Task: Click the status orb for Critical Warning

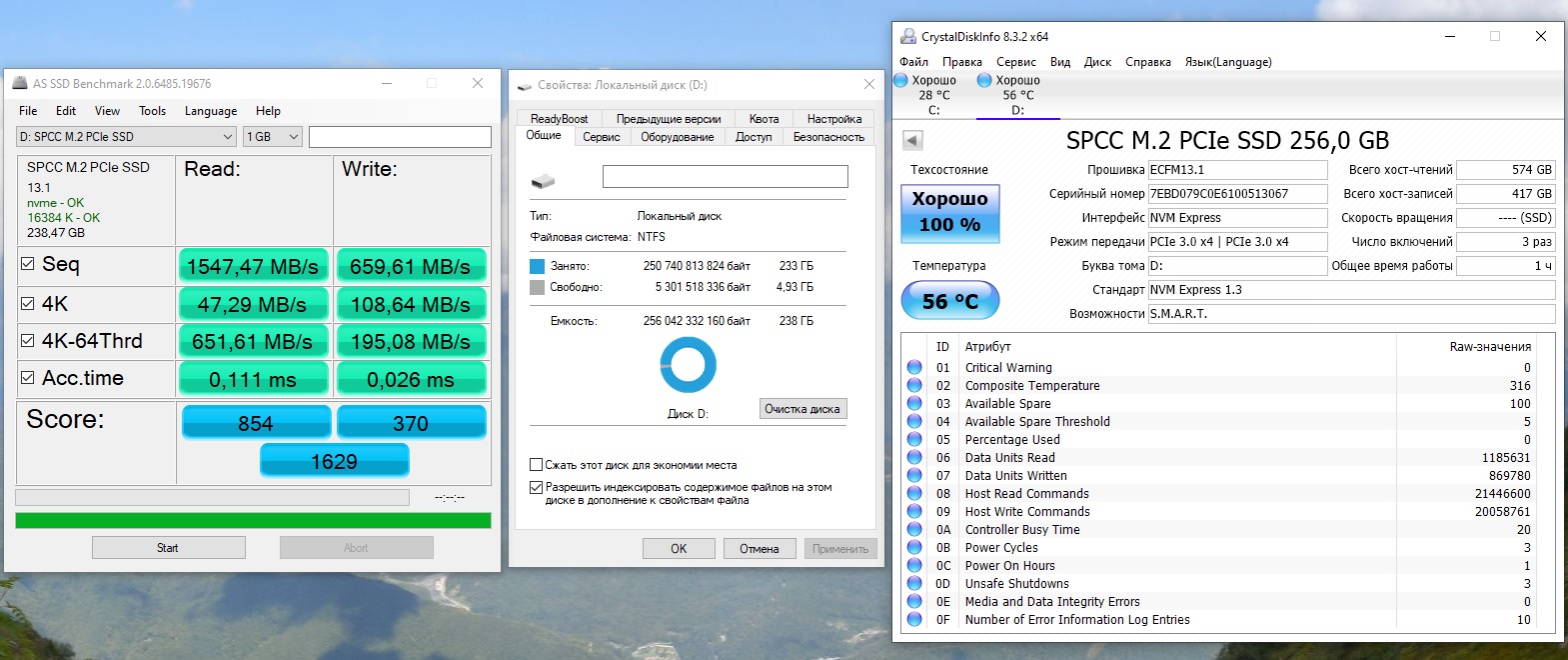Action: tap(914, 367)
